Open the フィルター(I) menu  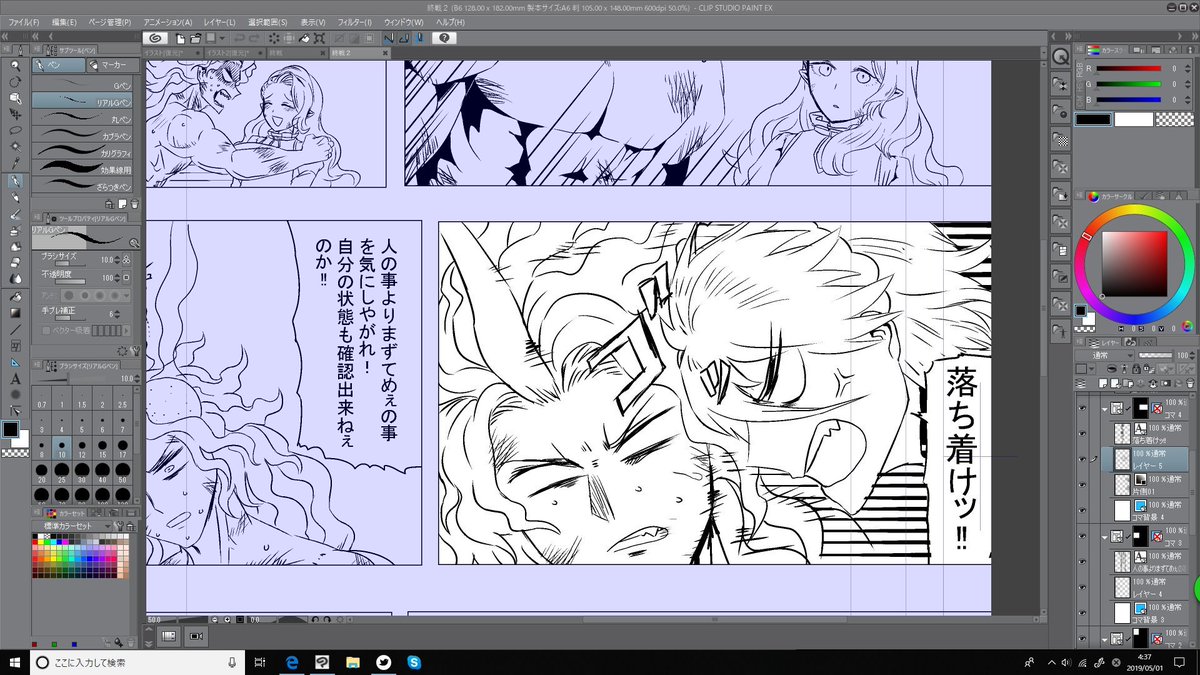(353, 22)
